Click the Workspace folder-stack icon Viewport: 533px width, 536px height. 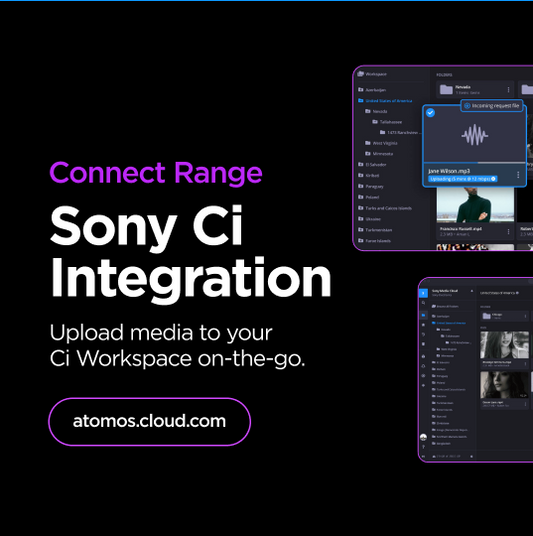360,74
